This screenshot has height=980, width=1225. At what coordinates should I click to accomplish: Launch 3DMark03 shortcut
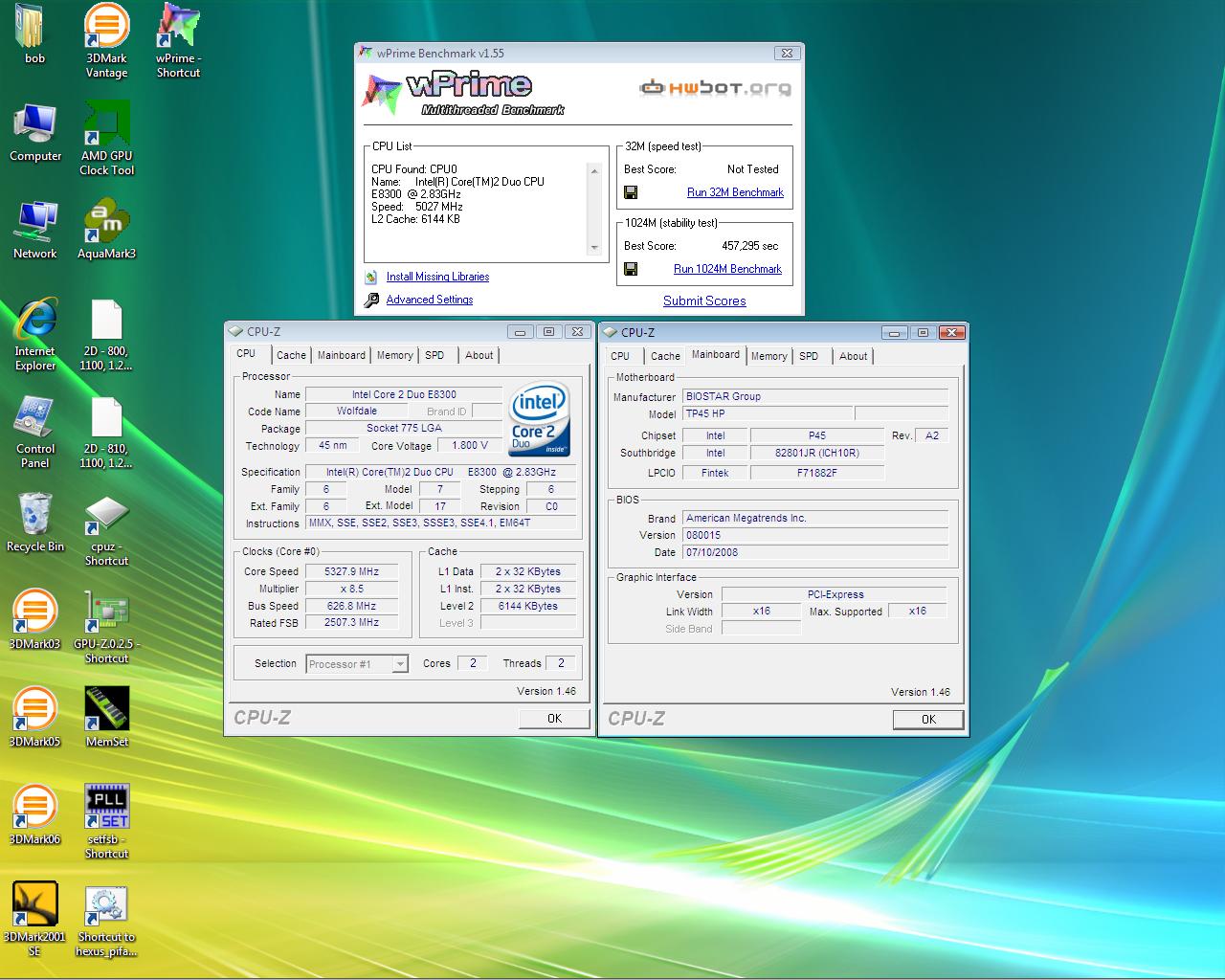click(35, 620)
